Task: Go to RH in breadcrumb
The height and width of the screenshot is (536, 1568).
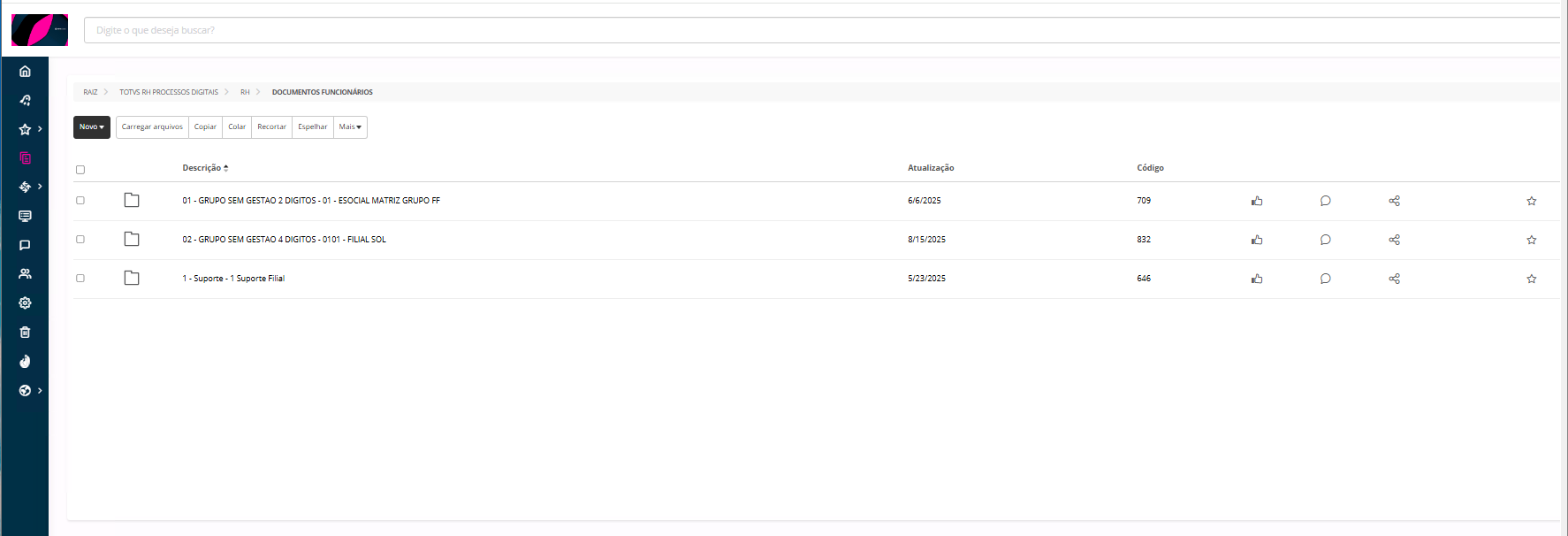Action: (x=245, y=92)
